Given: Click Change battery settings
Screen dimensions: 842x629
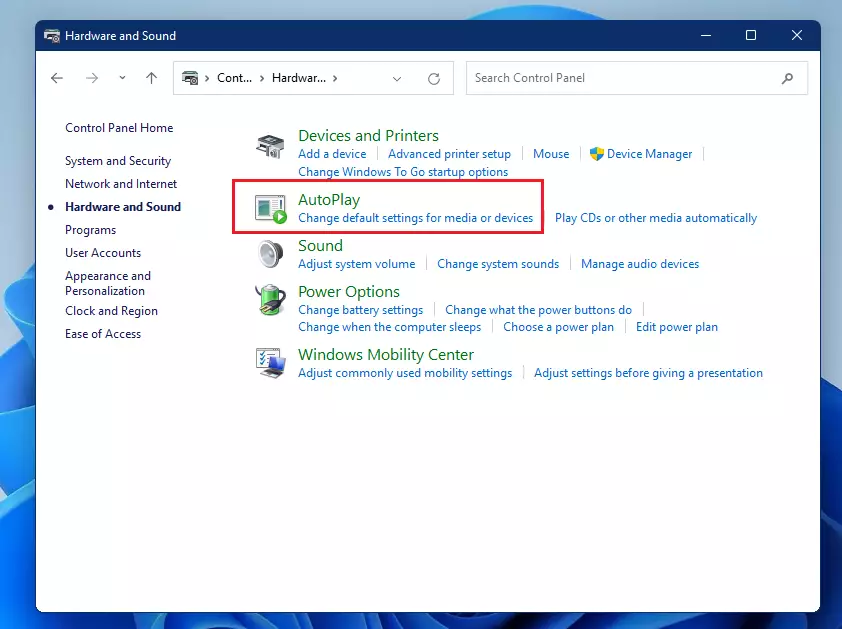Looking at the screenshot, I should (361, 310).
